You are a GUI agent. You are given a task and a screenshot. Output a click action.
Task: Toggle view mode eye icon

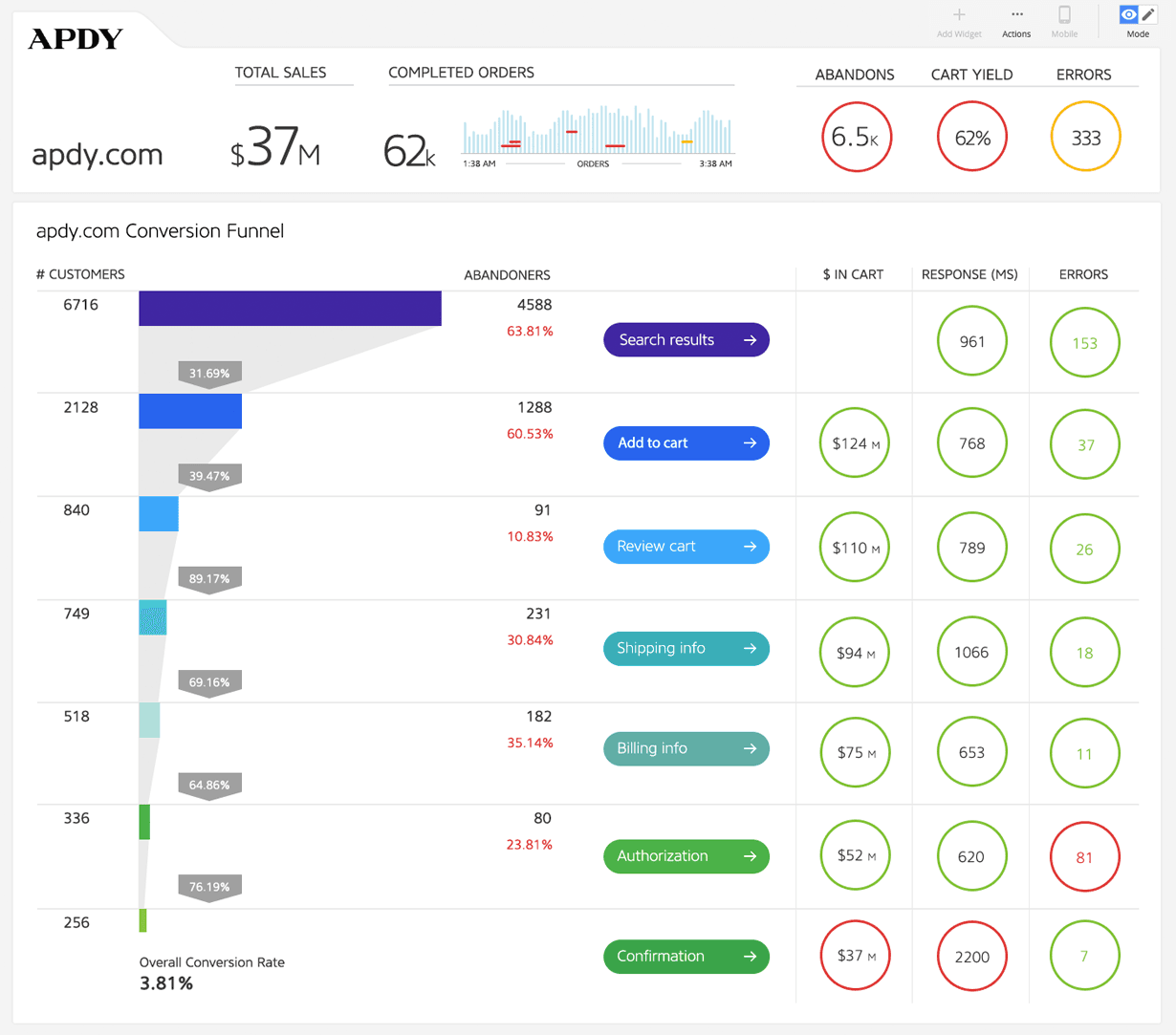(x=1129, y=14)
